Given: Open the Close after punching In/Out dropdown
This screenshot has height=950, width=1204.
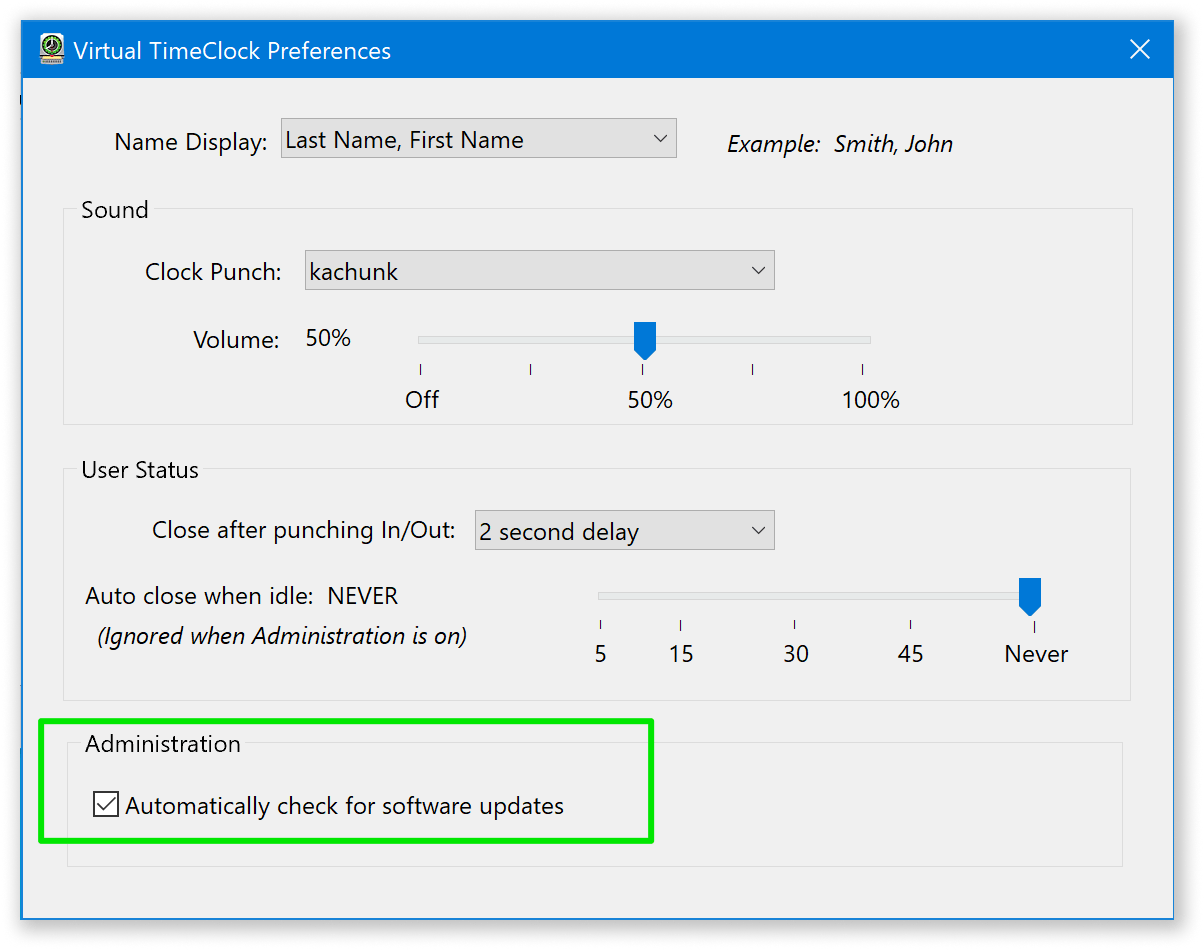Looking at the screenshot, I should [x=625, y=530].
